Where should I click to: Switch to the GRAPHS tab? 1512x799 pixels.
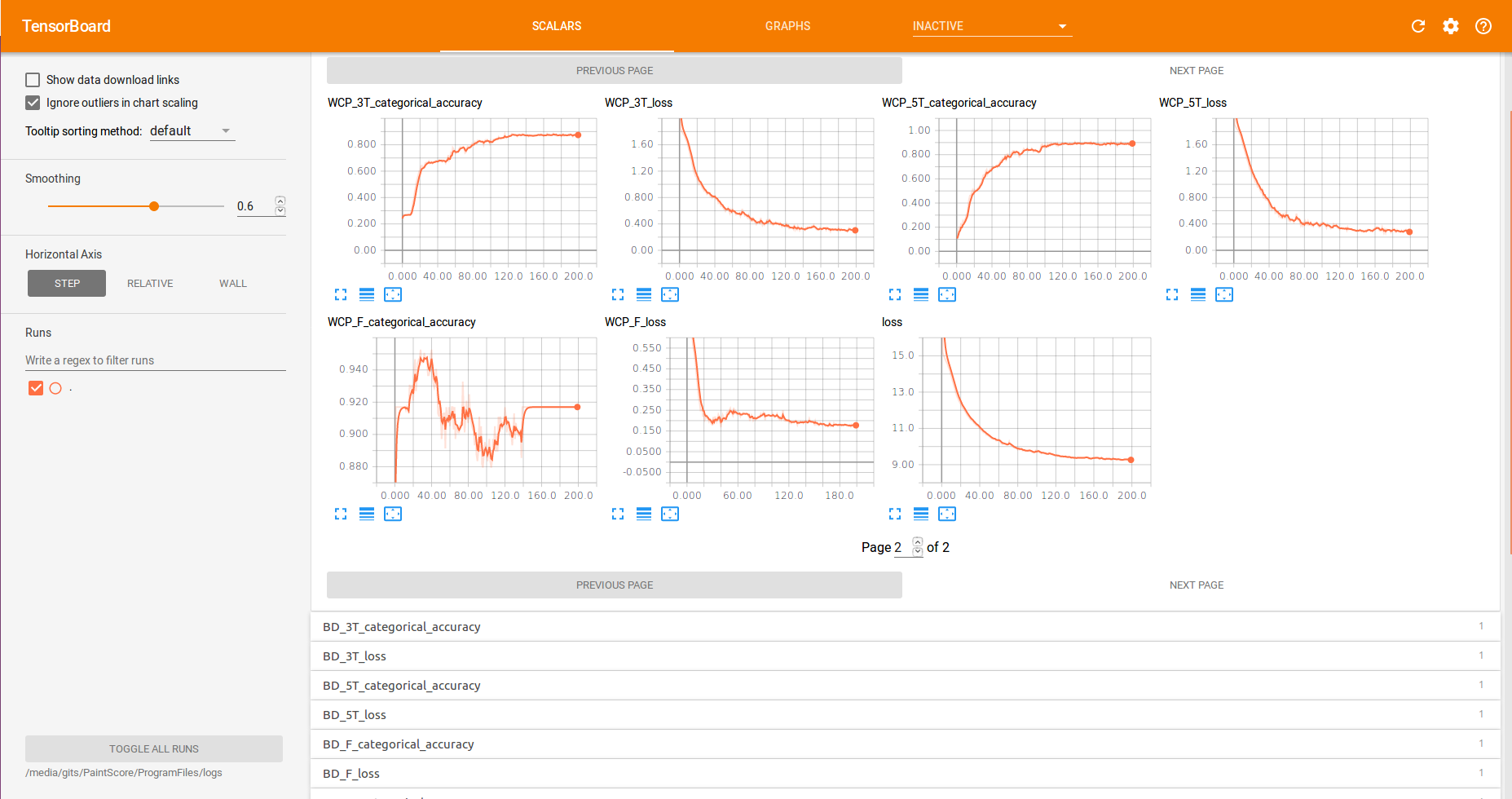coord(787,26)
